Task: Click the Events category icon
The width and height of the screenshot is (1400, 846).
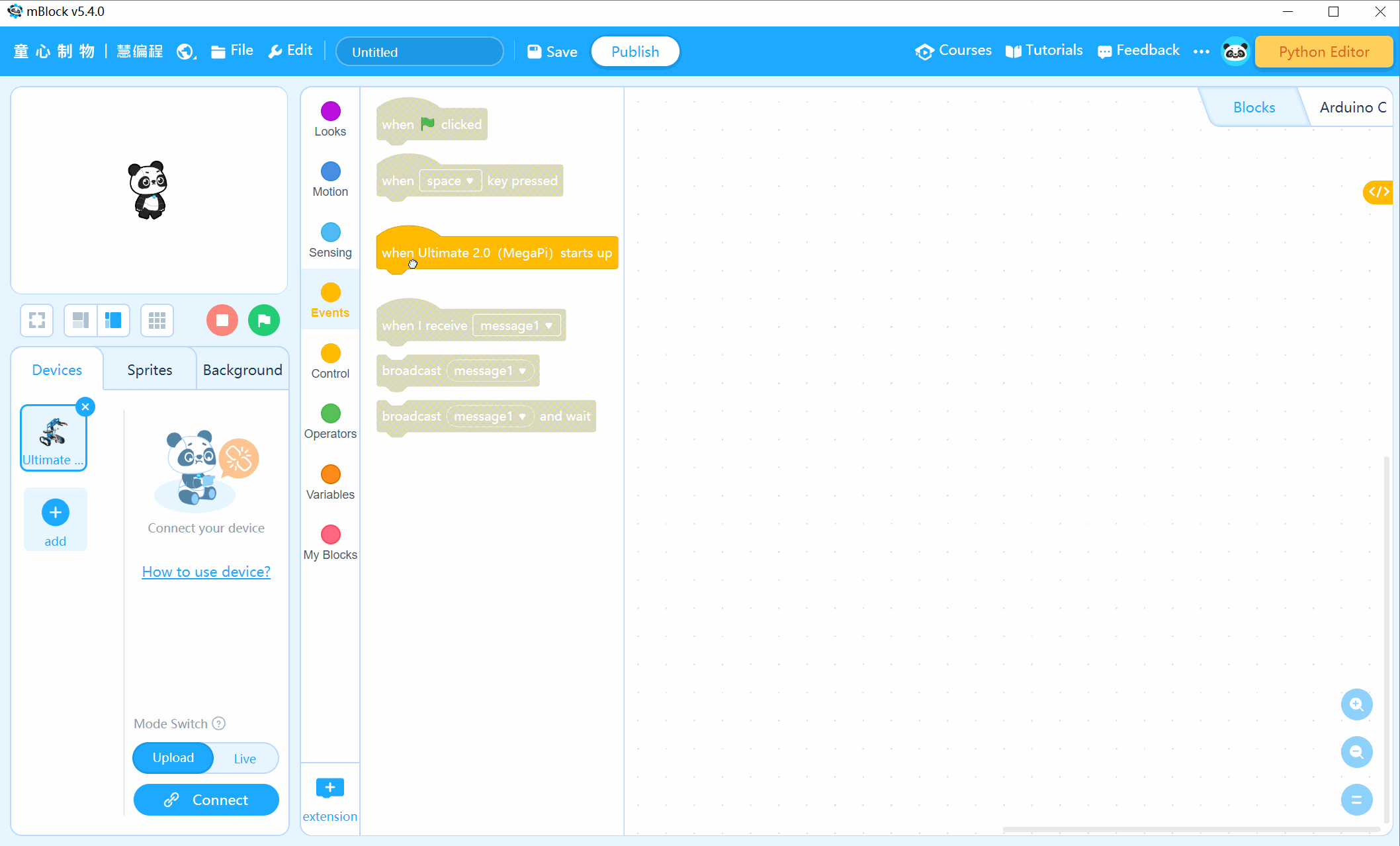Action: (x=331, y=292)
